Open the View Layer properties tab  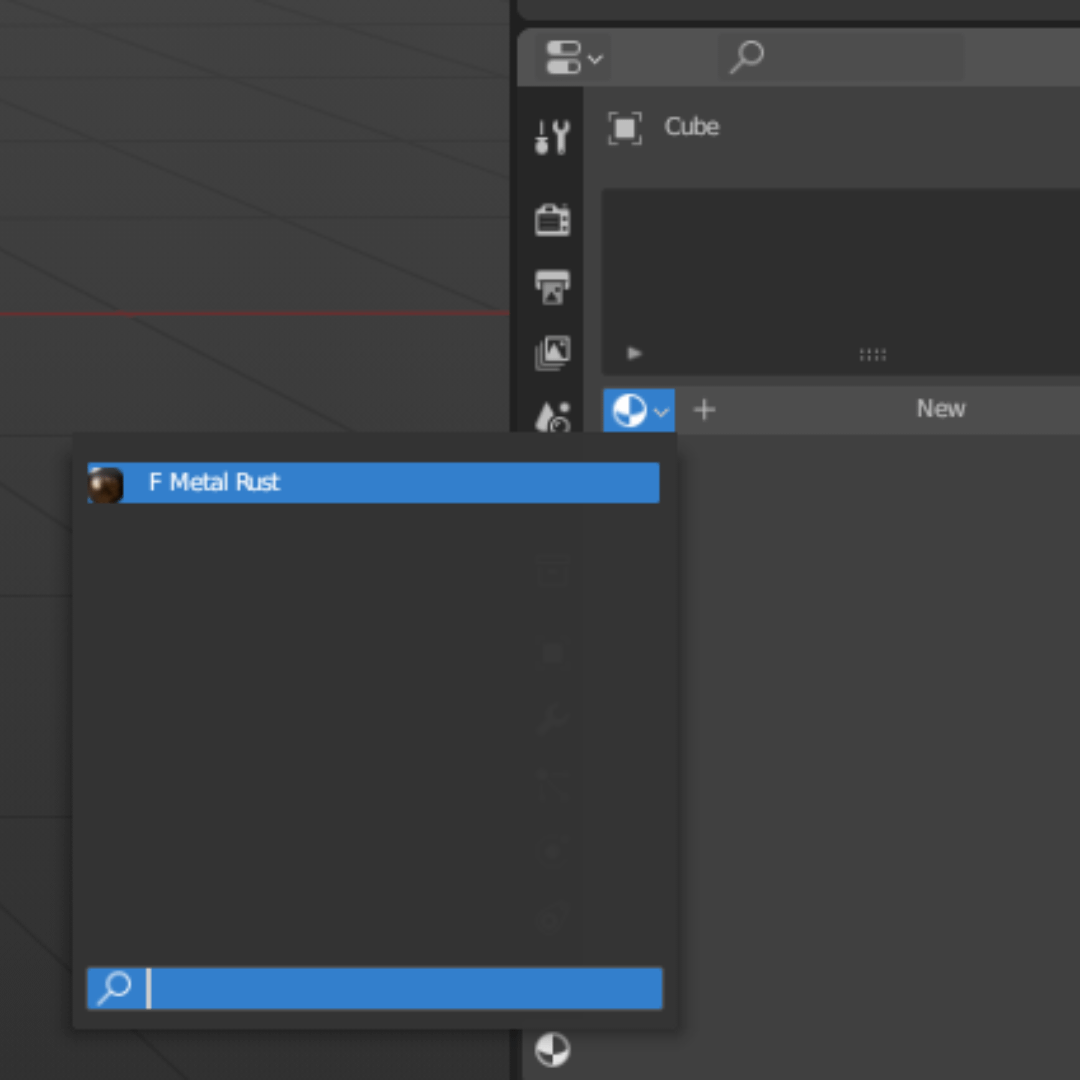pyautogui.click(x=552, y=353)
